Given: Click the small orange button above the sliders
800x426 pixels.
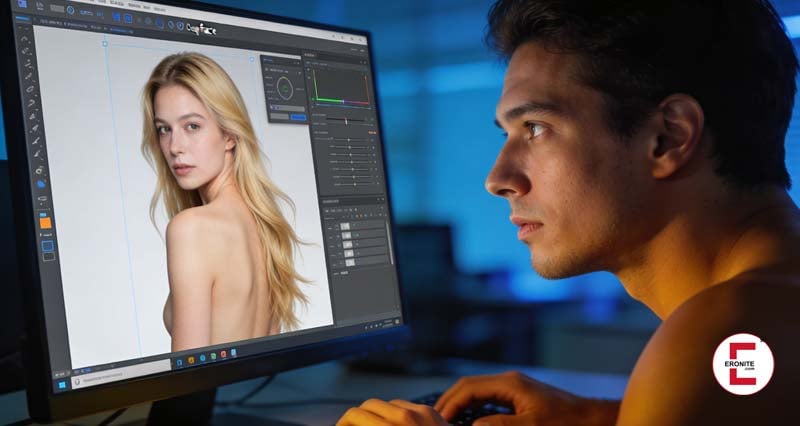Looking at the screenshot, I should pos(372,133).
